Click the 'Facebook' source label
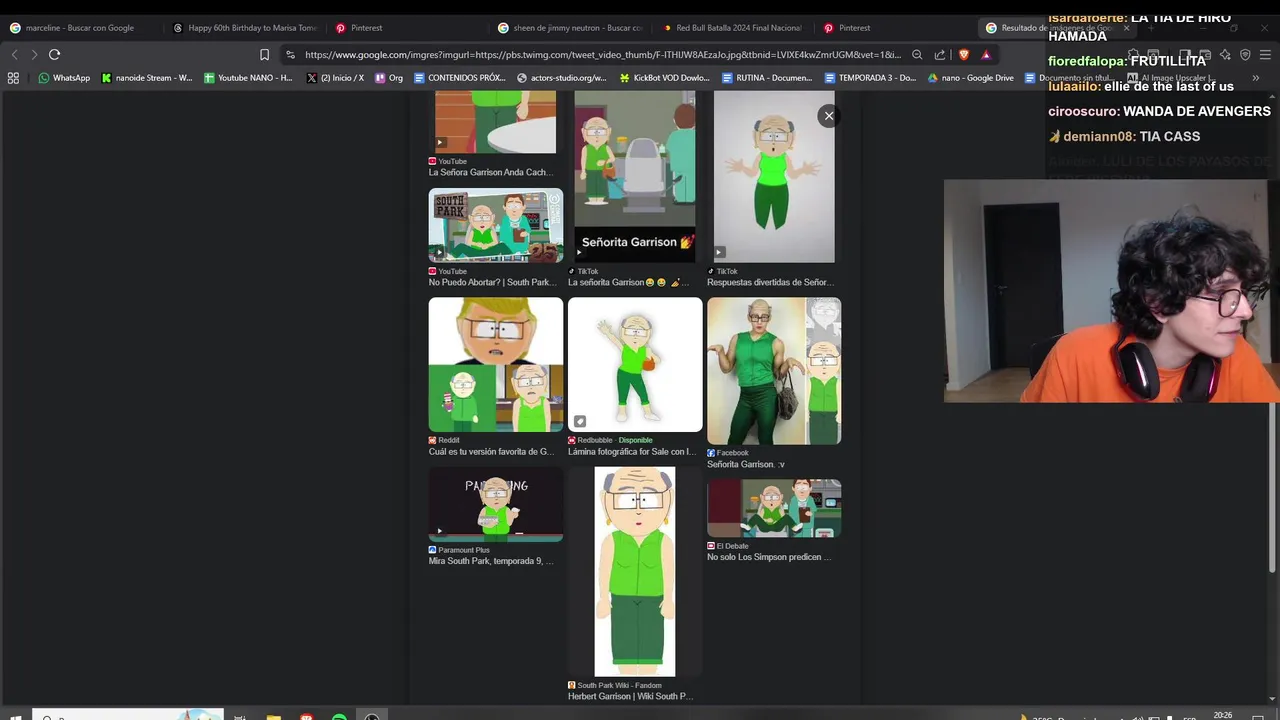 728,453
